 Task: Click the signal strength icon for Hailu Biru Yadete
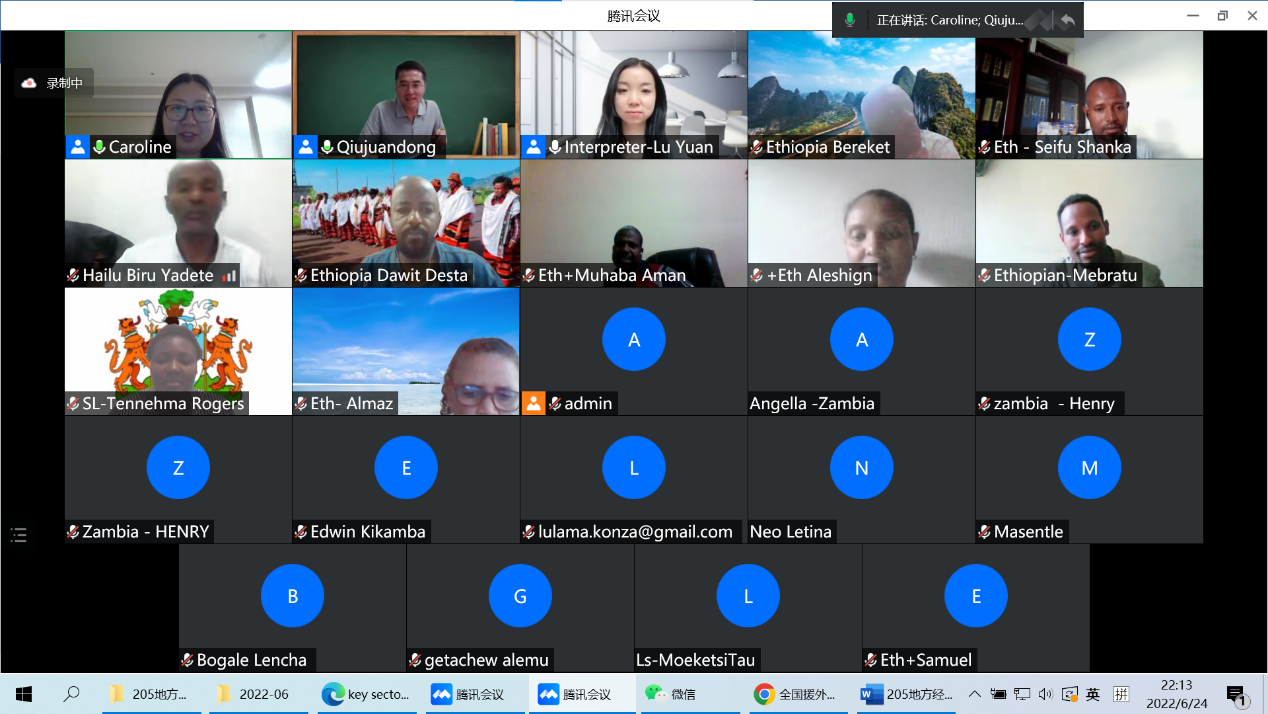tap(229, 275)
